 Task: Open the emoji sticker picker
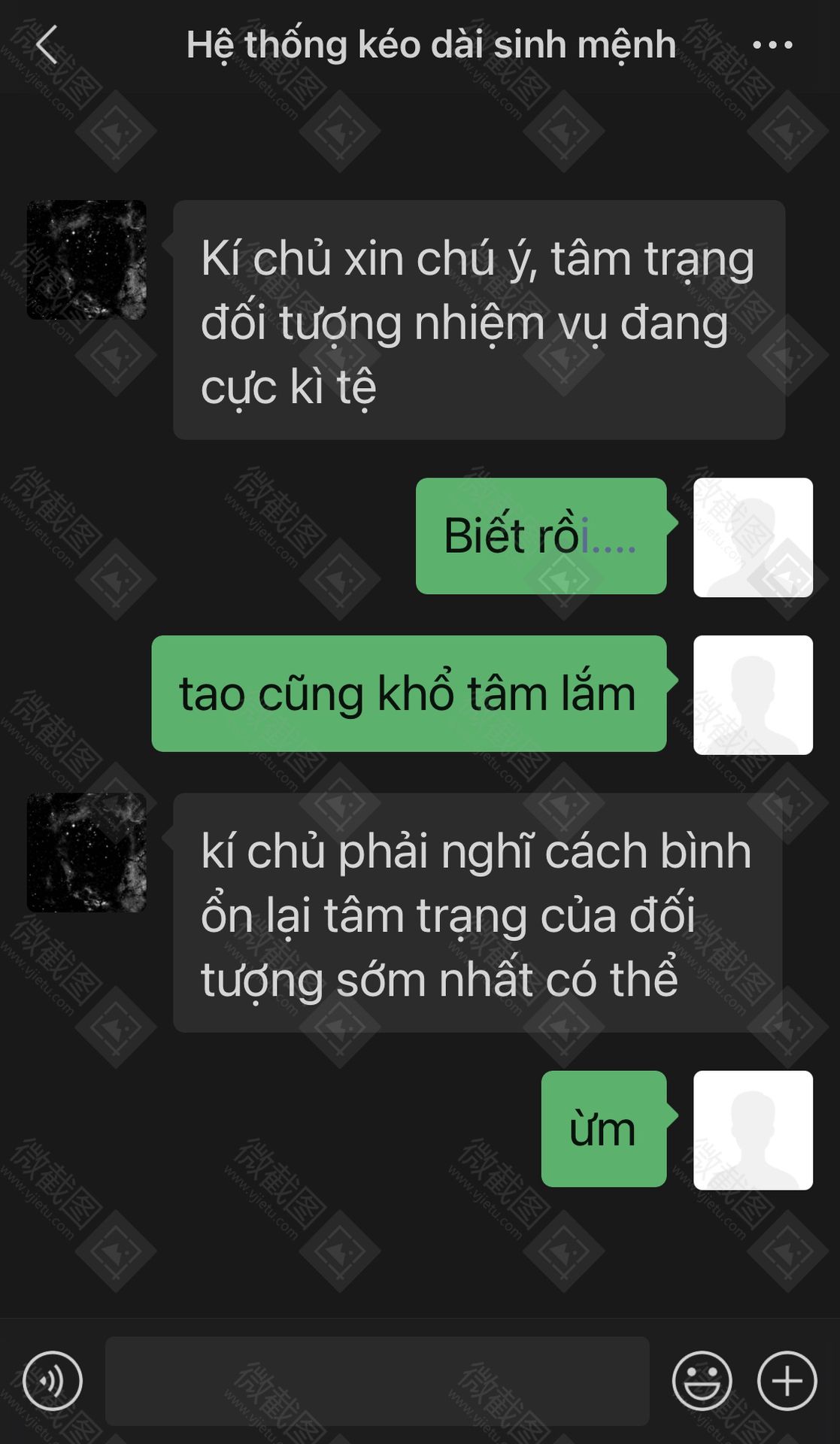(702, 1380)
